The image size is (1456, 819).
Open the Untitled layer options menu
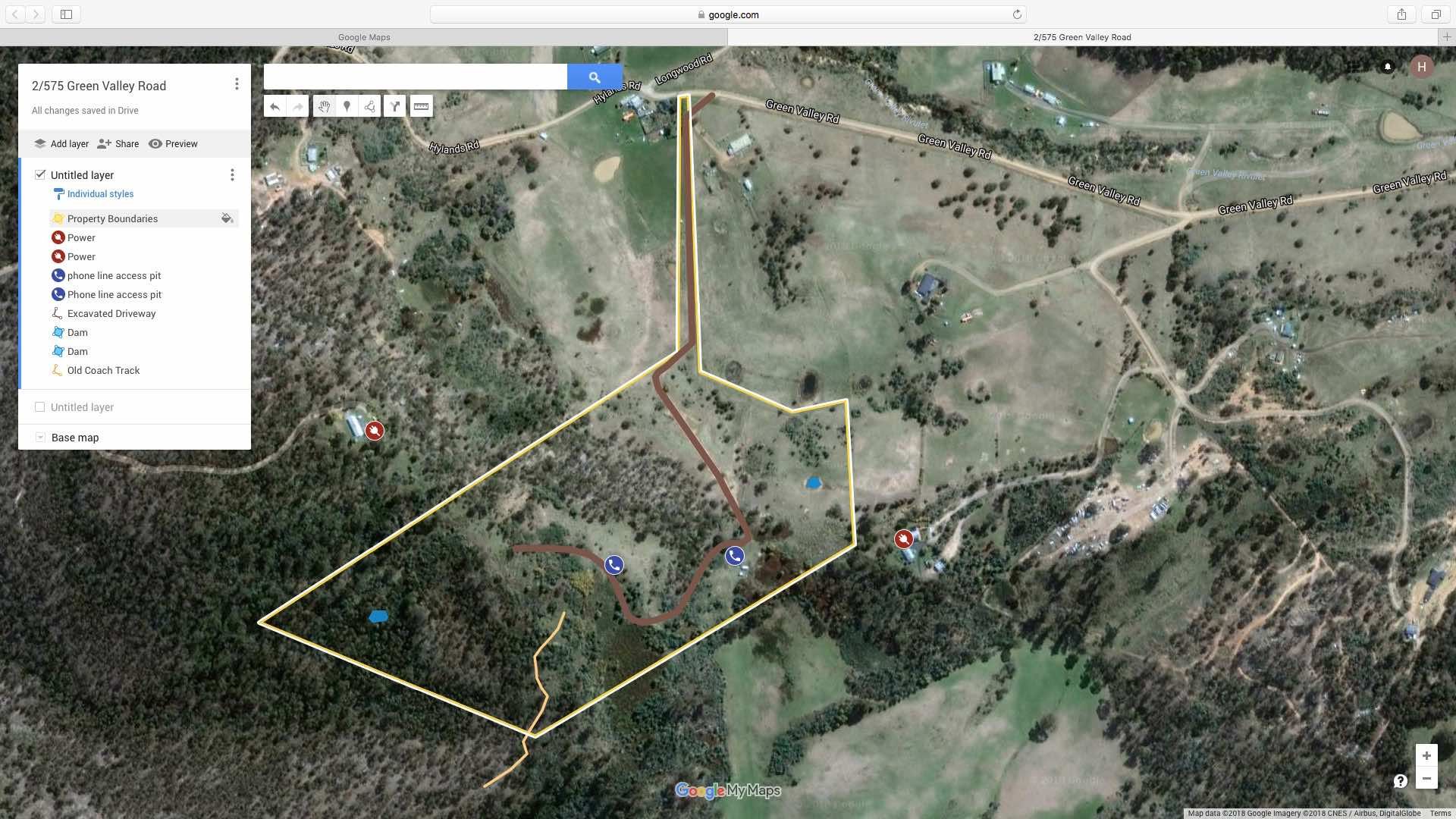coord(232,175)
